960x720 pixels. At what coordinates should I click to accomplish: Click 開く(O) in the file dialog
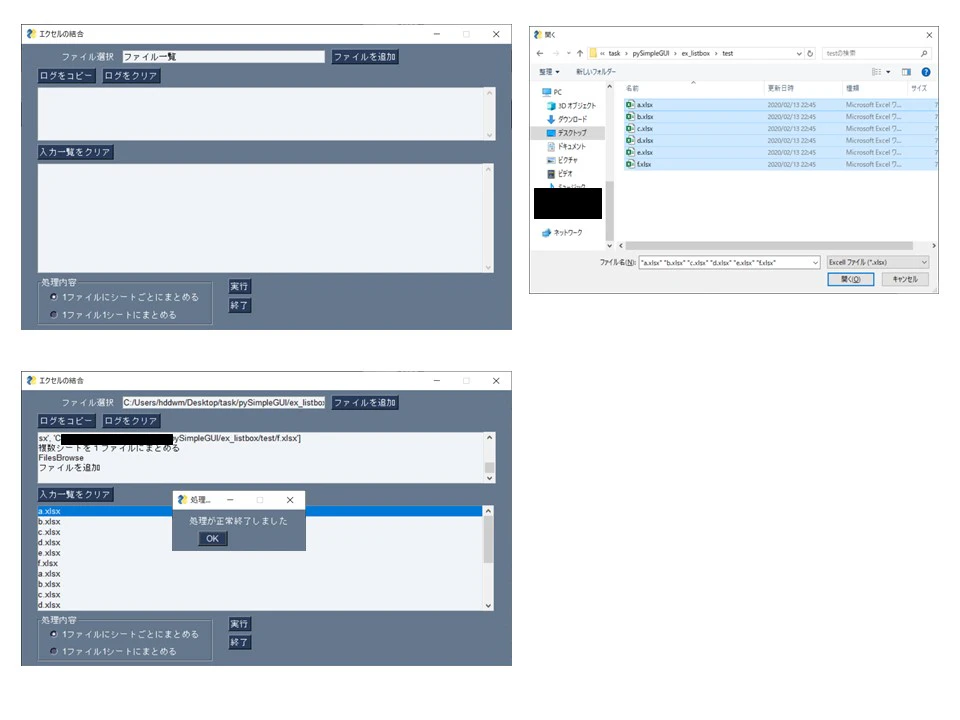click(x=850, y=279)
